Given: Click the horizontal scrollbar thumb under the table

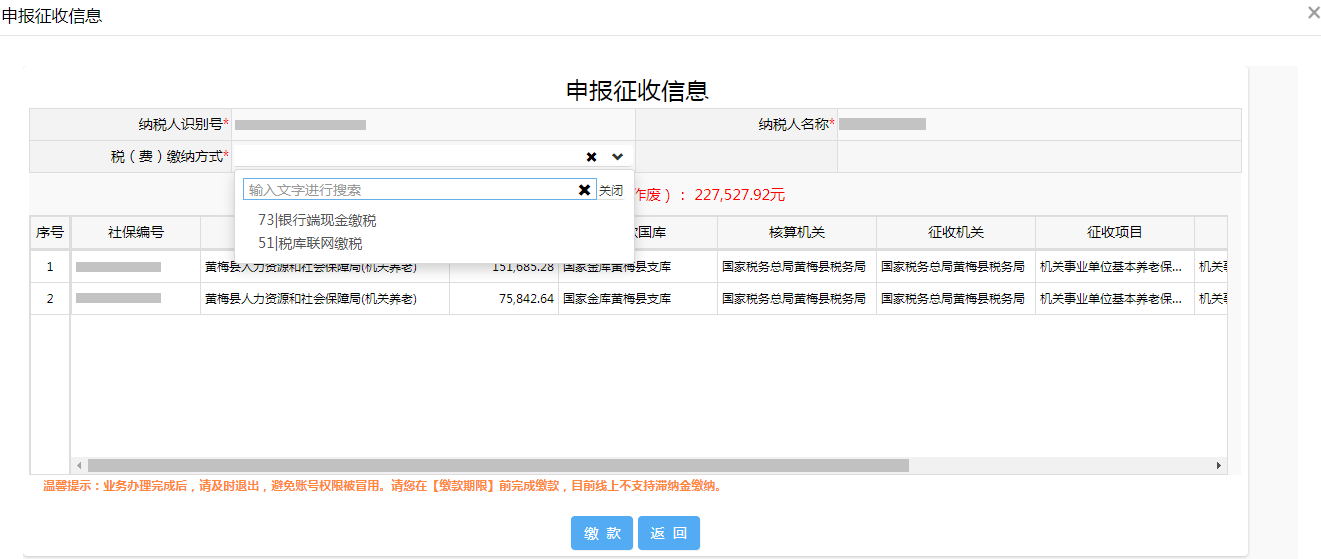Looking at the screenshot, I should point(498,466).
